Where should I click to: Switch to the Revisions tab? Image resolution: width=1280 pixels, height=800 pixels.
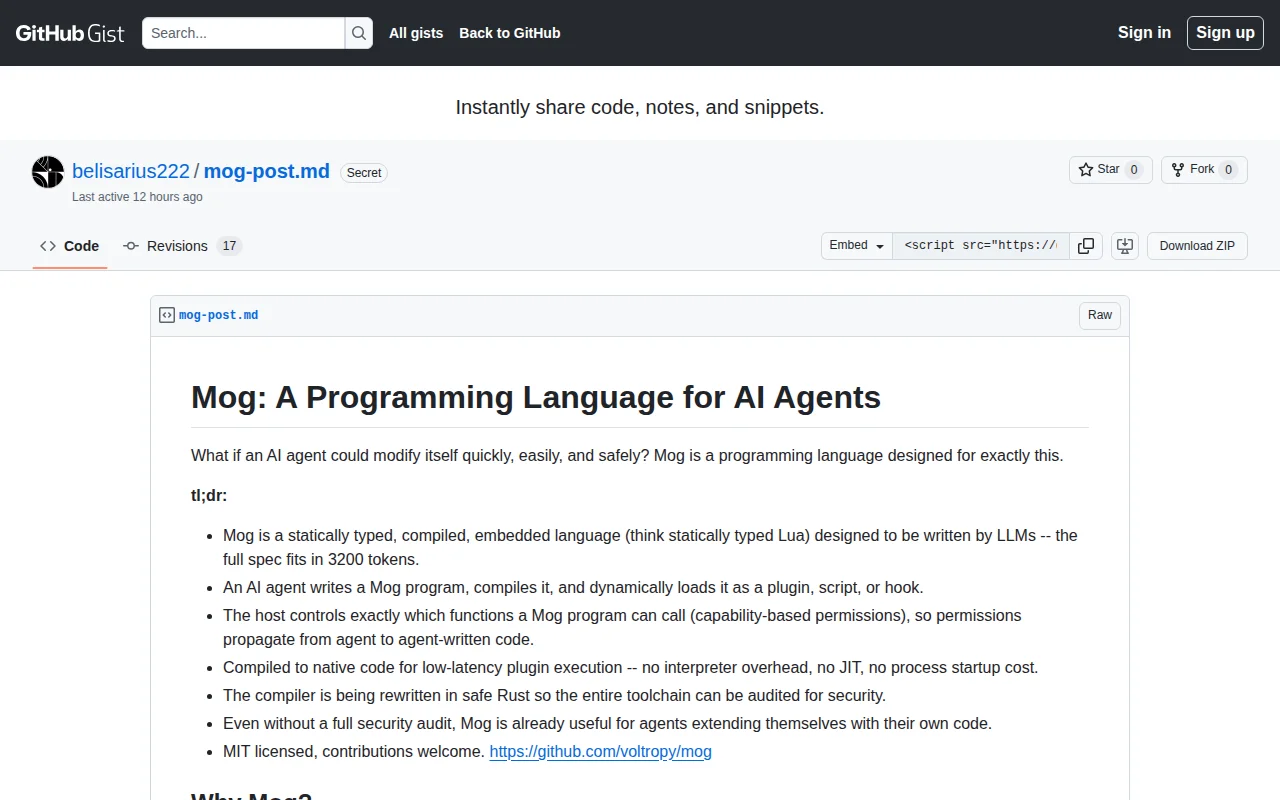tap(183, 246)
